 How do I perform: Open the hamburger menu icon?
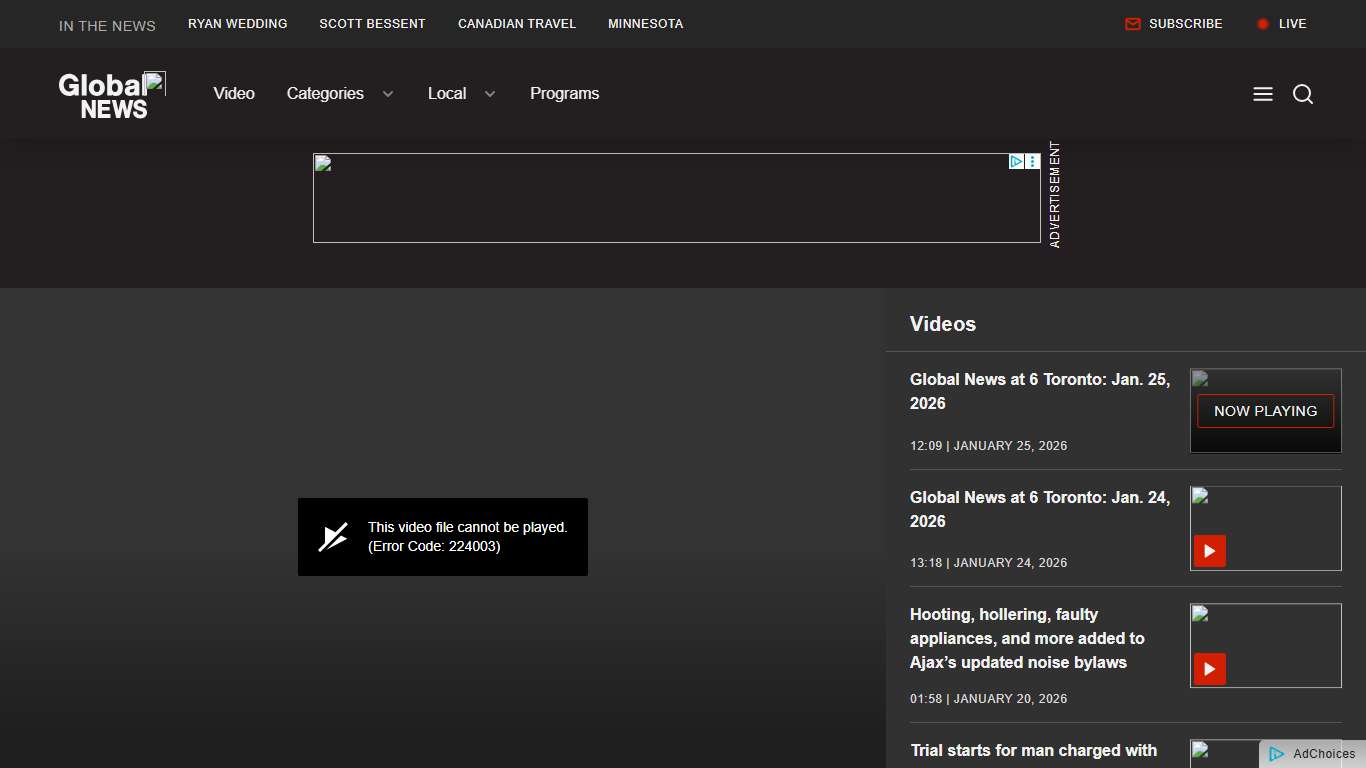pos(1263,94)
